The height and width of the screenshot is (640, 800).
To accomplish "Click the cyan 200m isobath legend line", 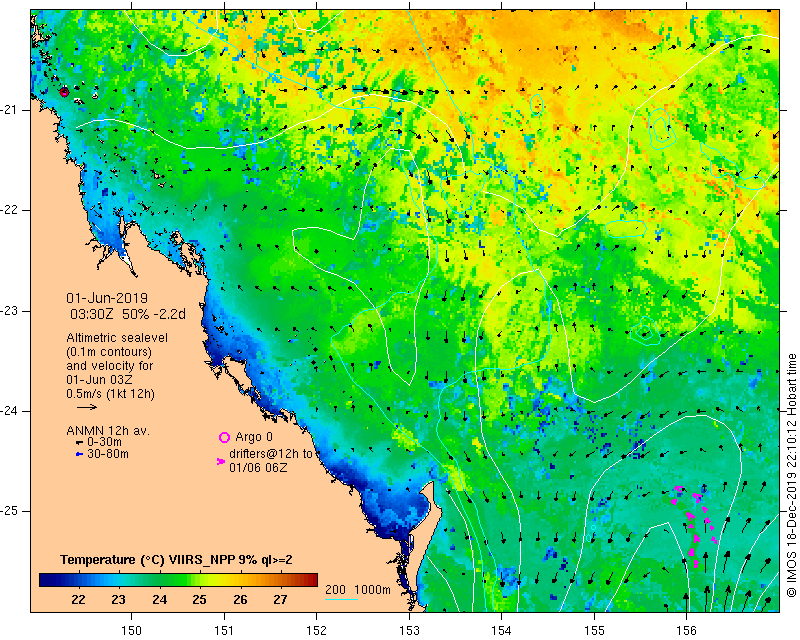I will click(x=341, y=599).
